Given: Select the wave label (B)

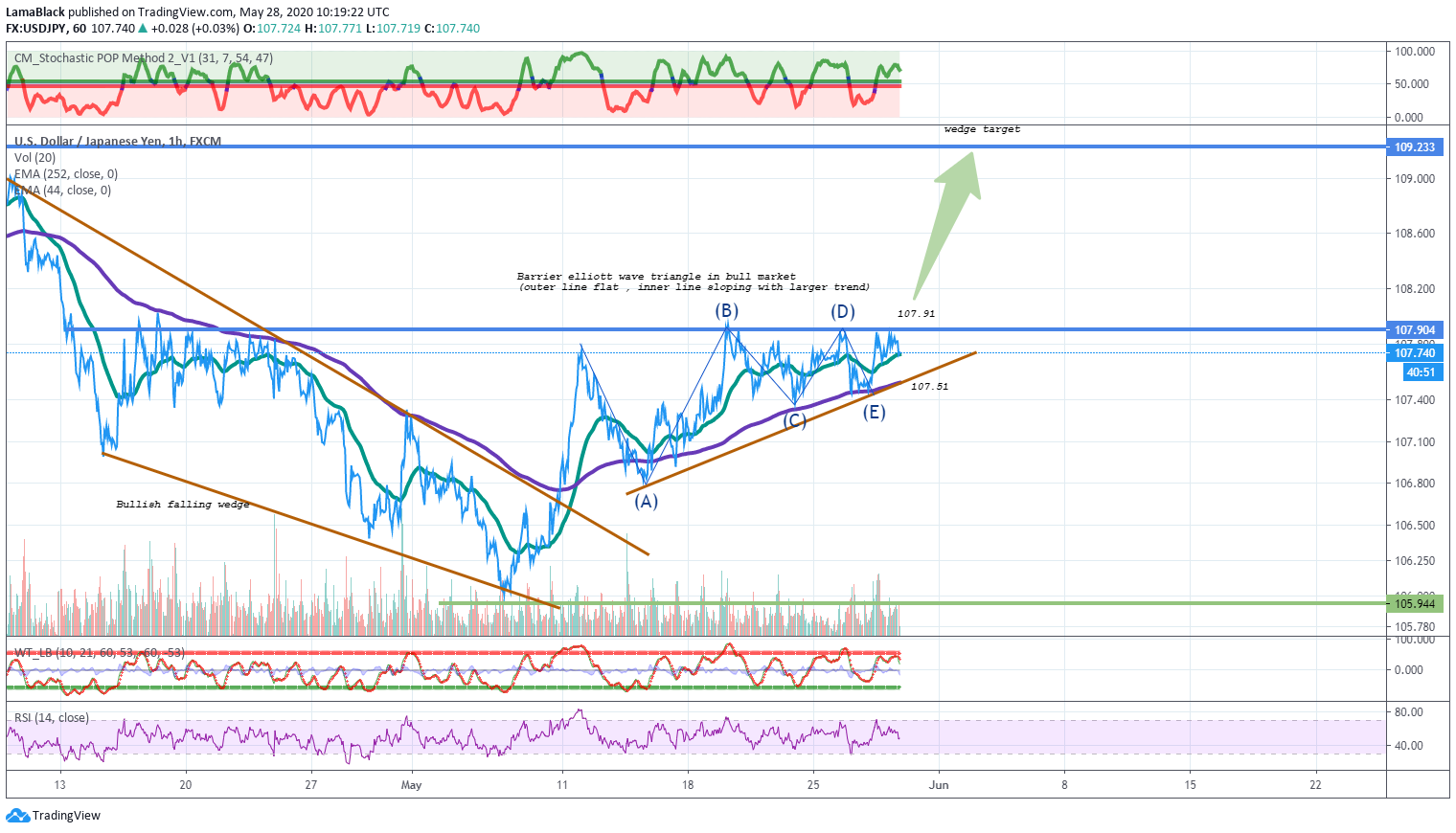Looking at the screenshot, I should pyautogui.click(x=726, y=310).
